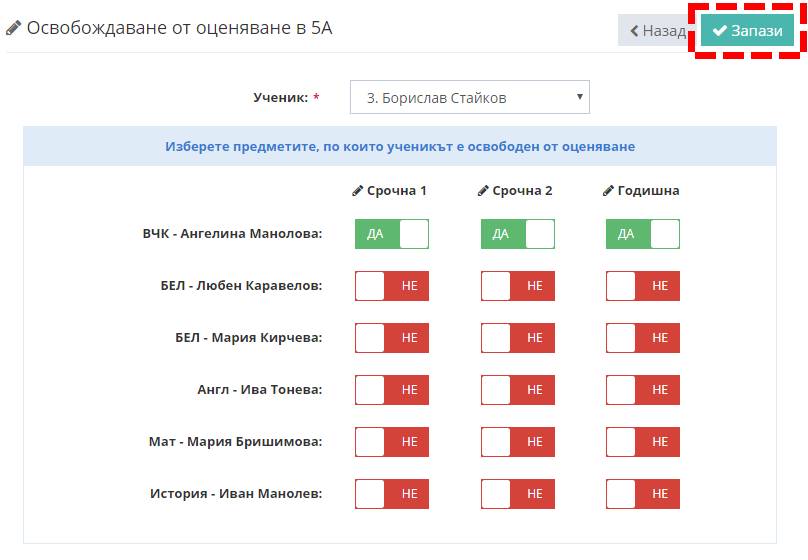This screenshot has height=560, width=808.
Task: Click the dropdown arrow next to Борислав Стайков
Action: (580, 97)
